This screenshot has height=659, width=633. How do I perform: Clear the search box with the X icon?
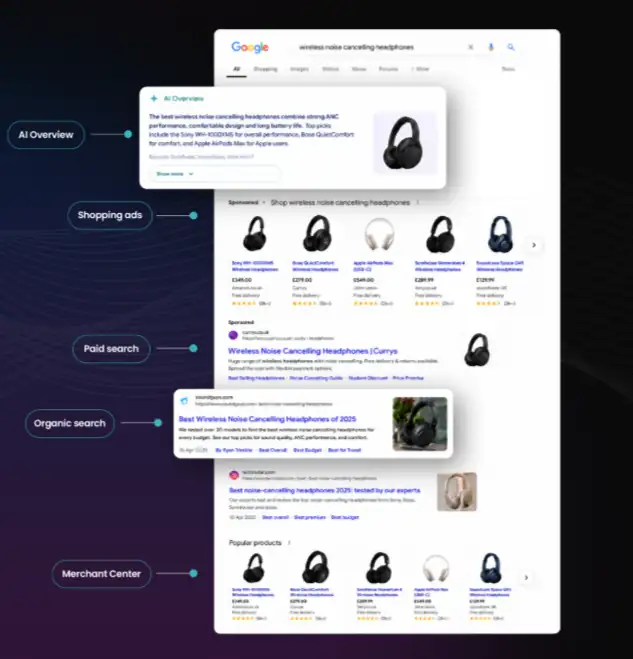pos(471,47)
